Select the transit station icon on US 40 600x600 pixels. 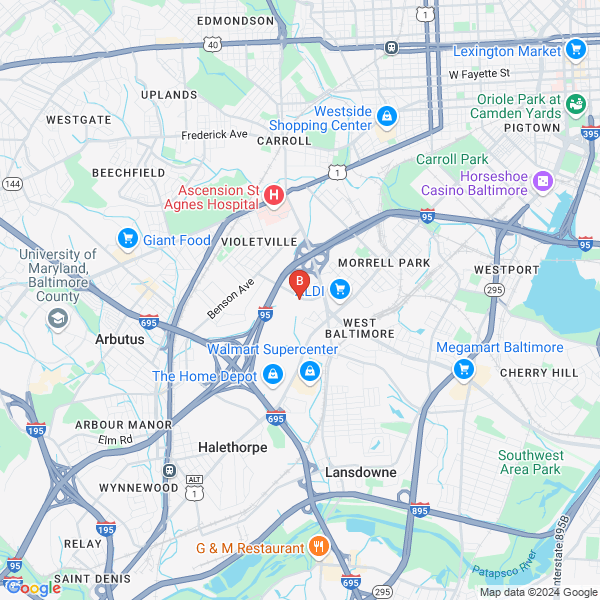[x=391, y=47]
